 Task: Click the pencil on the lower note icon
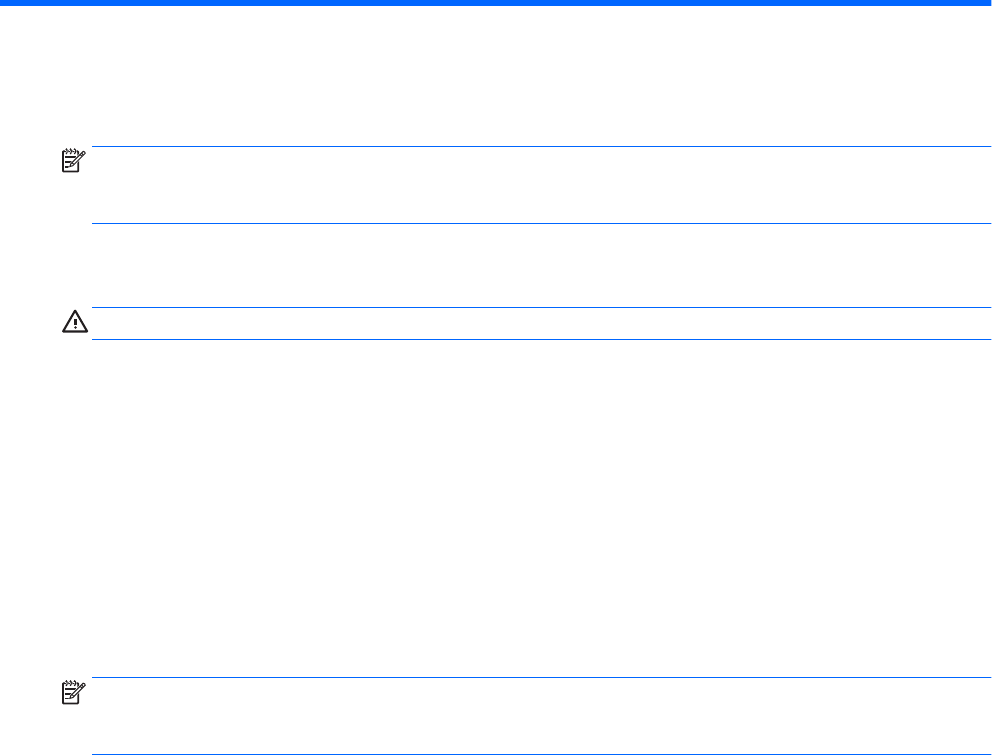click(x=81, y=688)
